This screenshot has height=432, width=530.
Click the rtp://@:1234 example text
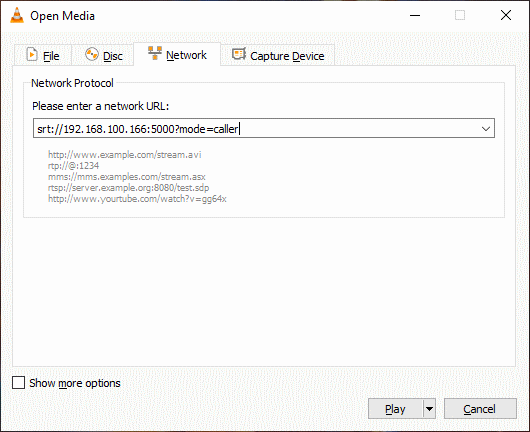(73, 166)
